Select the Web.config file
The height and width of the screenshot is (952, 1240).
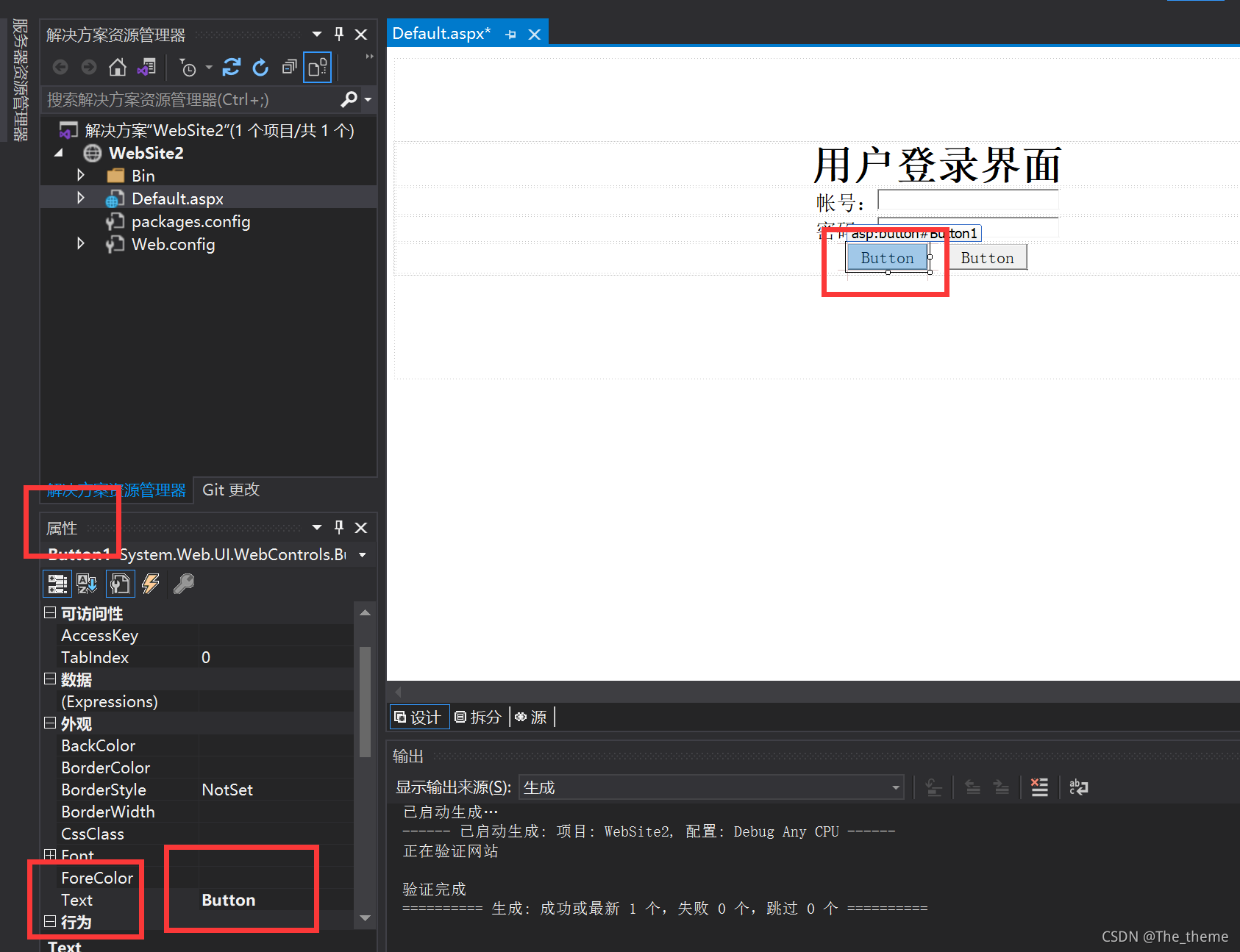[173, 244]
